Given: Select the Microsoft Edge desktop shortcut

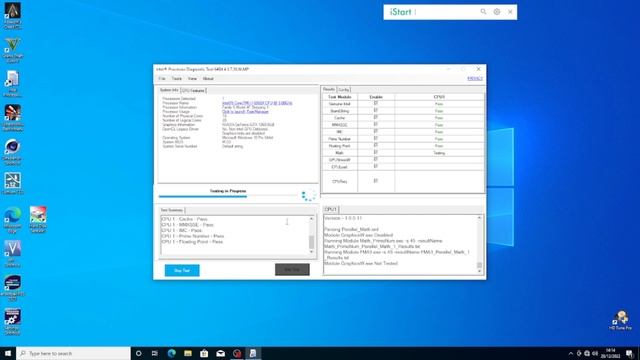Looking at the screenshot, I should coord(12,220).
